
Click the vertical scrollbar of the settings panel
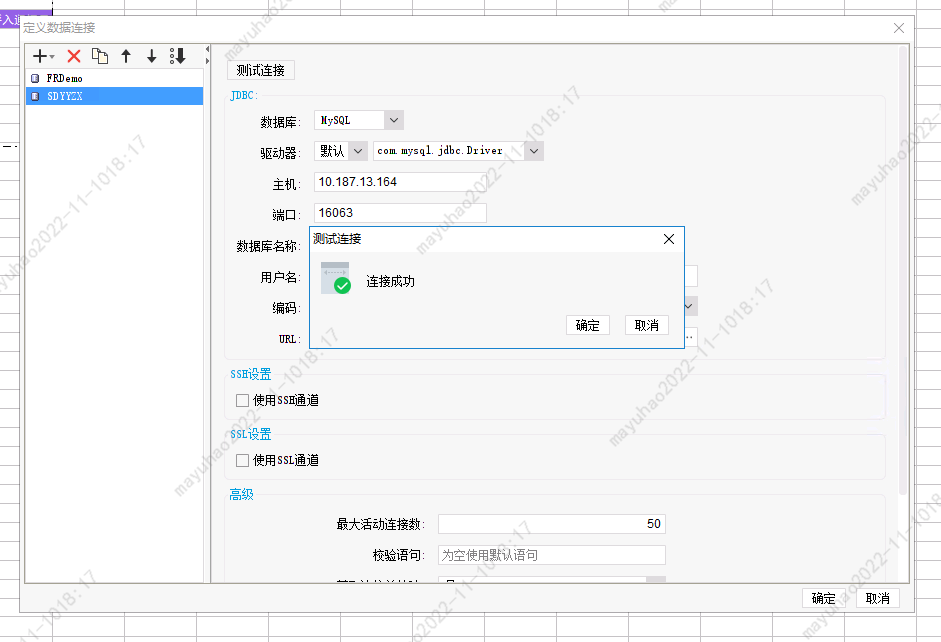(x=902, y=270)
